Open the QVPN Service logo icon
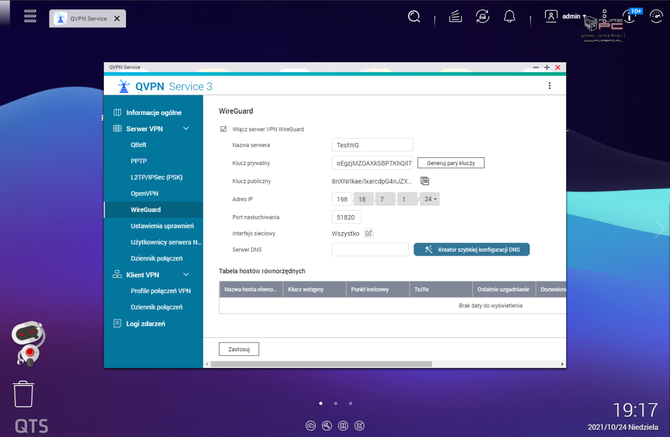This screenshot has width=670, height=437. (x=124, y=86)
